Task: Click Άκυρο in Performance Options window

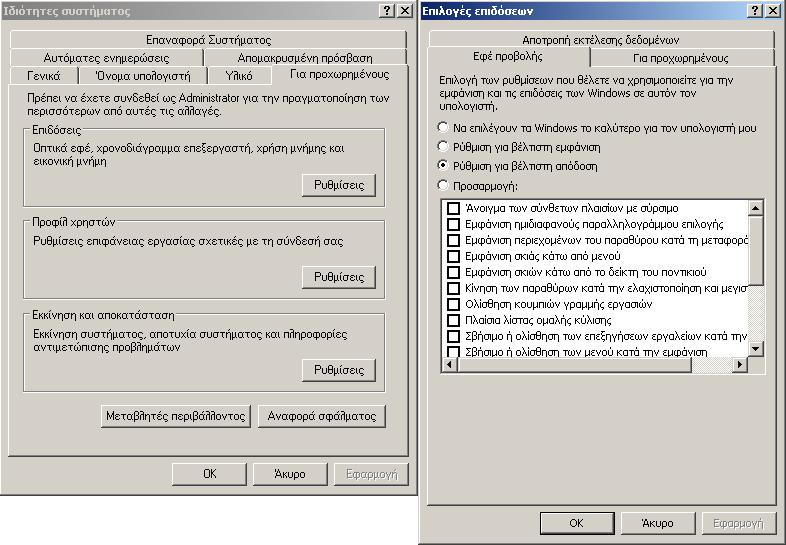Action: pyautogui.click(x=658, y=523)
